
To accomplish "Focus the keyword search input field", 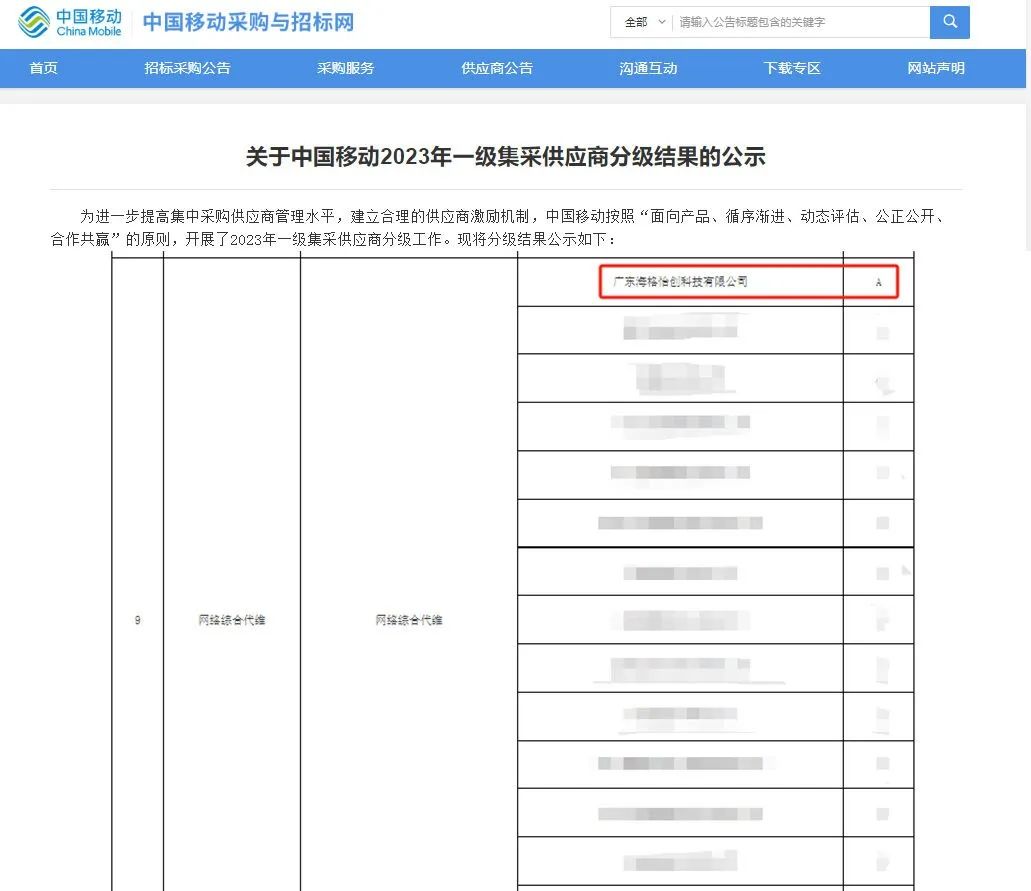I will pyautogui.click(x=802, y=22).
